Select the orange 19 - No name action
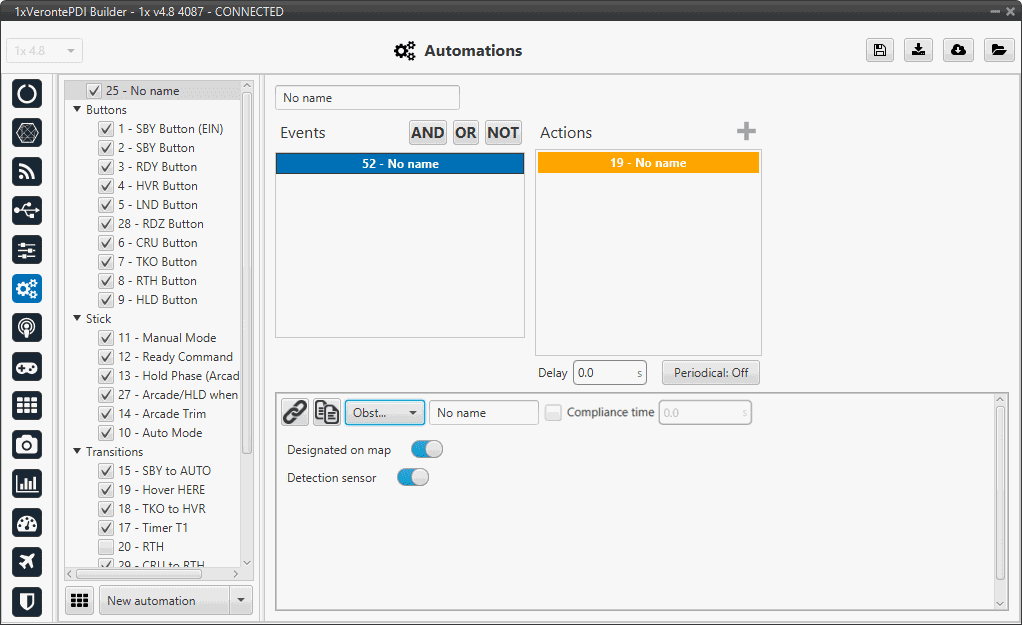This screenshot has height=625, width=1022. point(648,163)
